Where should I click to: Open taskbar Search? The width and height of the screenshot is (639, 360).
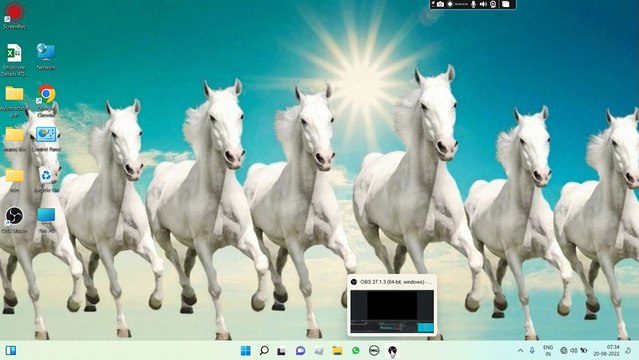click(x=264, y=351)
